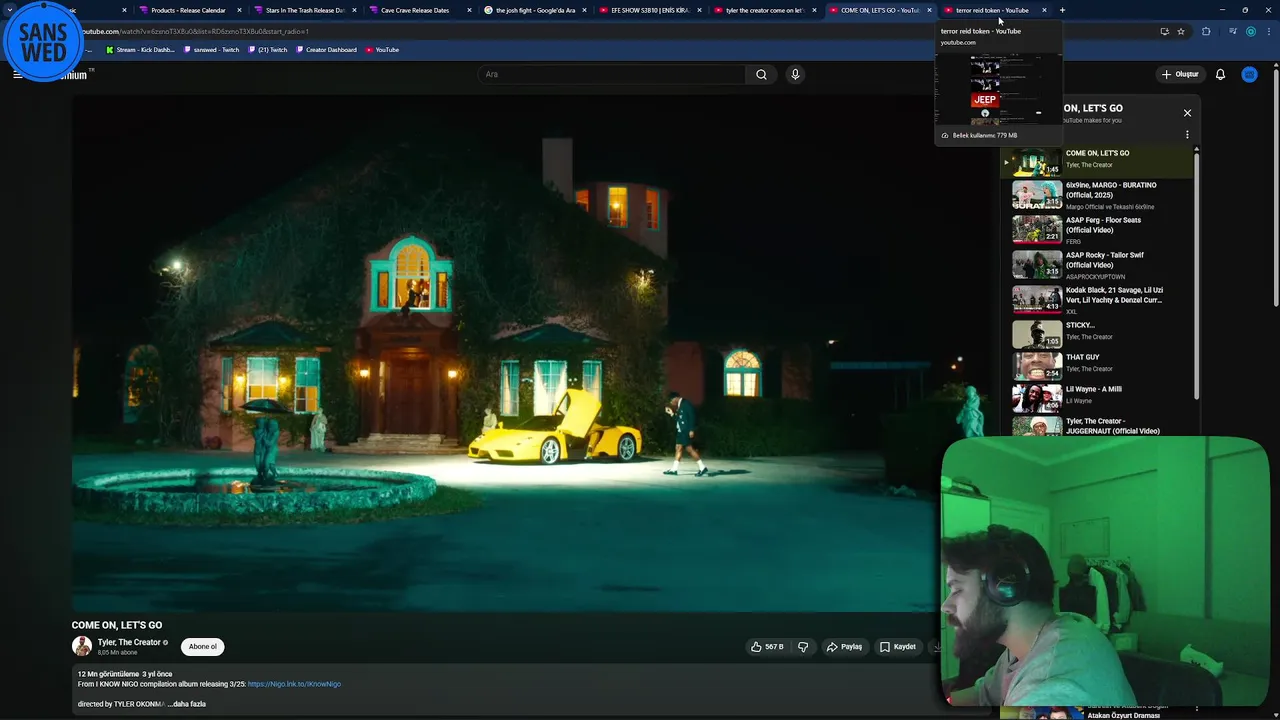The height and width of the screenshot is (720, 1280).
Task: Focus the Ara search field
Action: pos(612,74)
